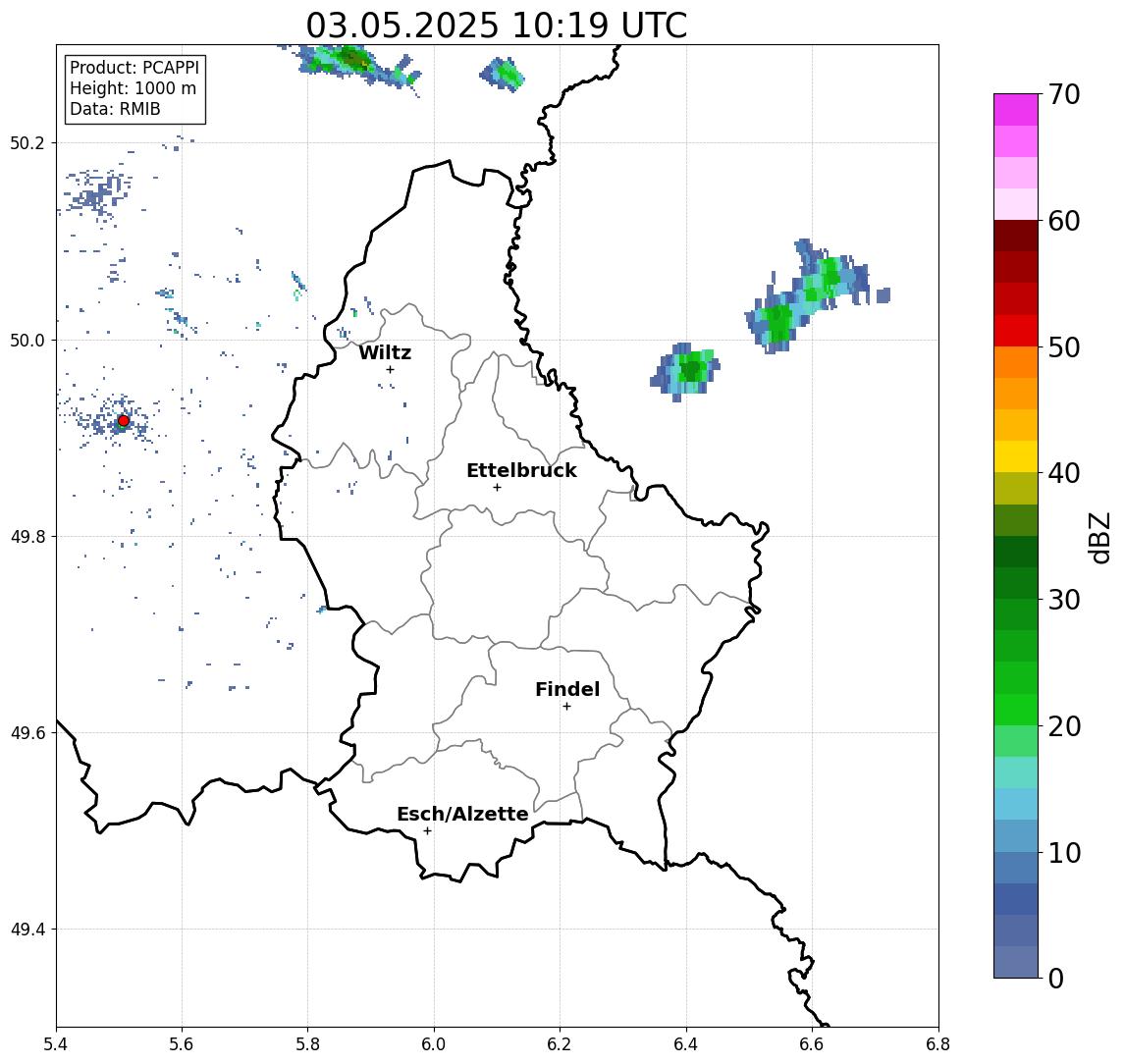Click the dark red colorbar segment below 60
The image size is (1124, 1064).
click(1016, 236)
